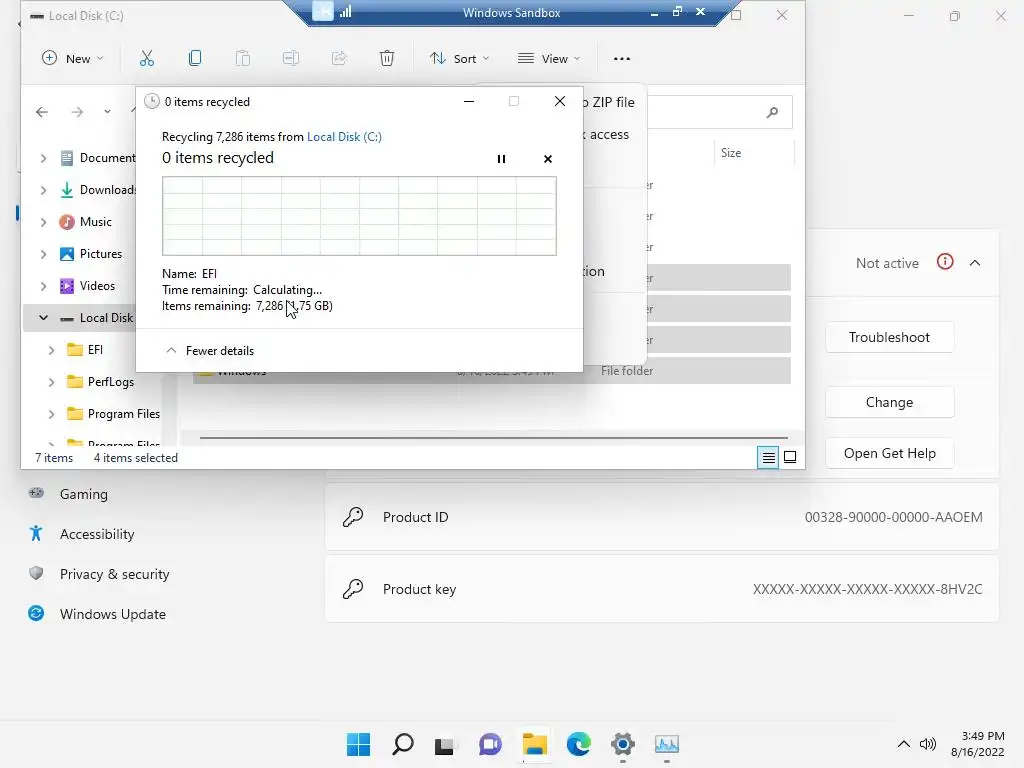Click the Not active warning info icon
1024x768 pixels.
point(945,262)
